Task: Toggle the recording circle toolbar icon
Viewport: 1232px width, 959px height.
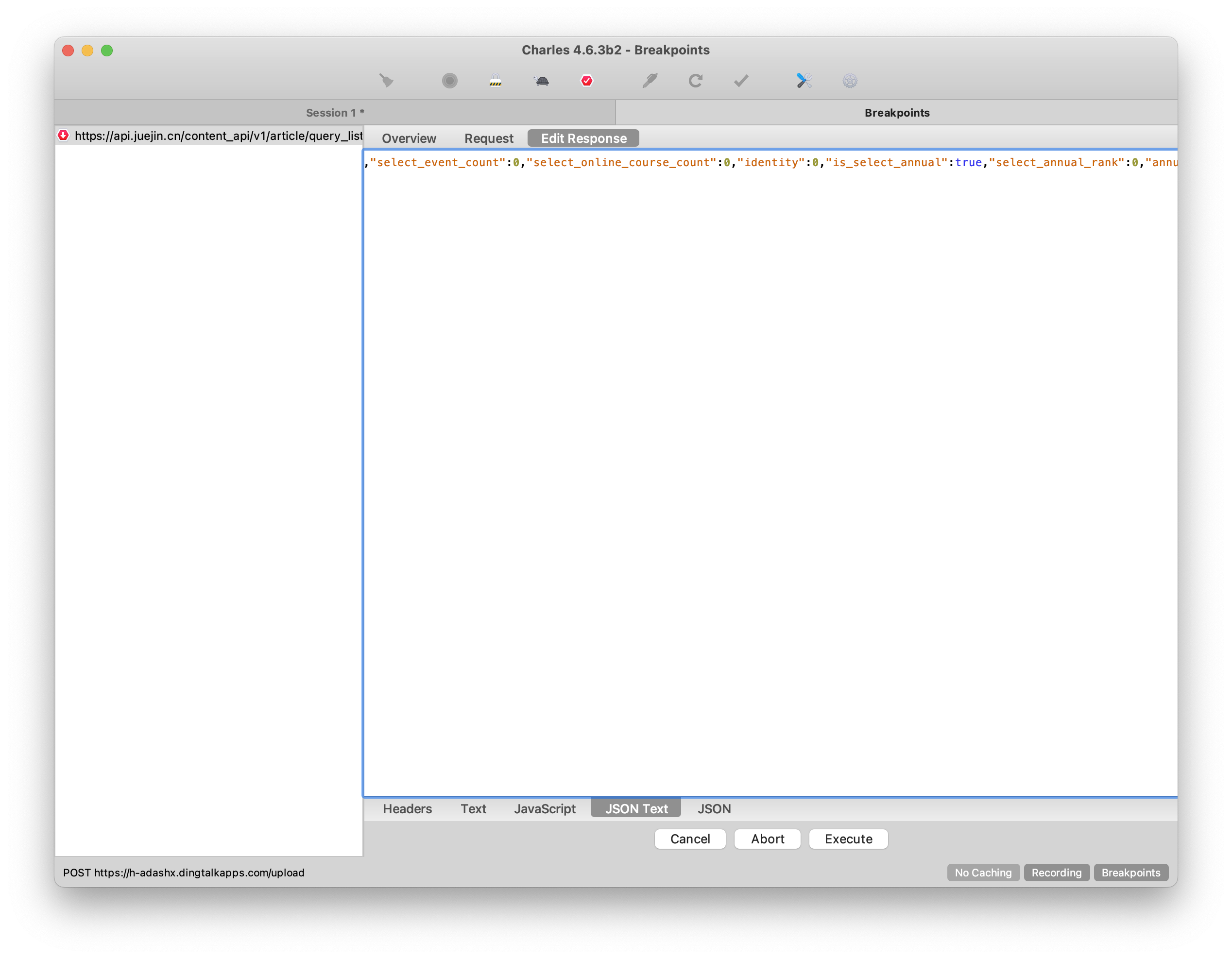Action: tap(449, 81)
